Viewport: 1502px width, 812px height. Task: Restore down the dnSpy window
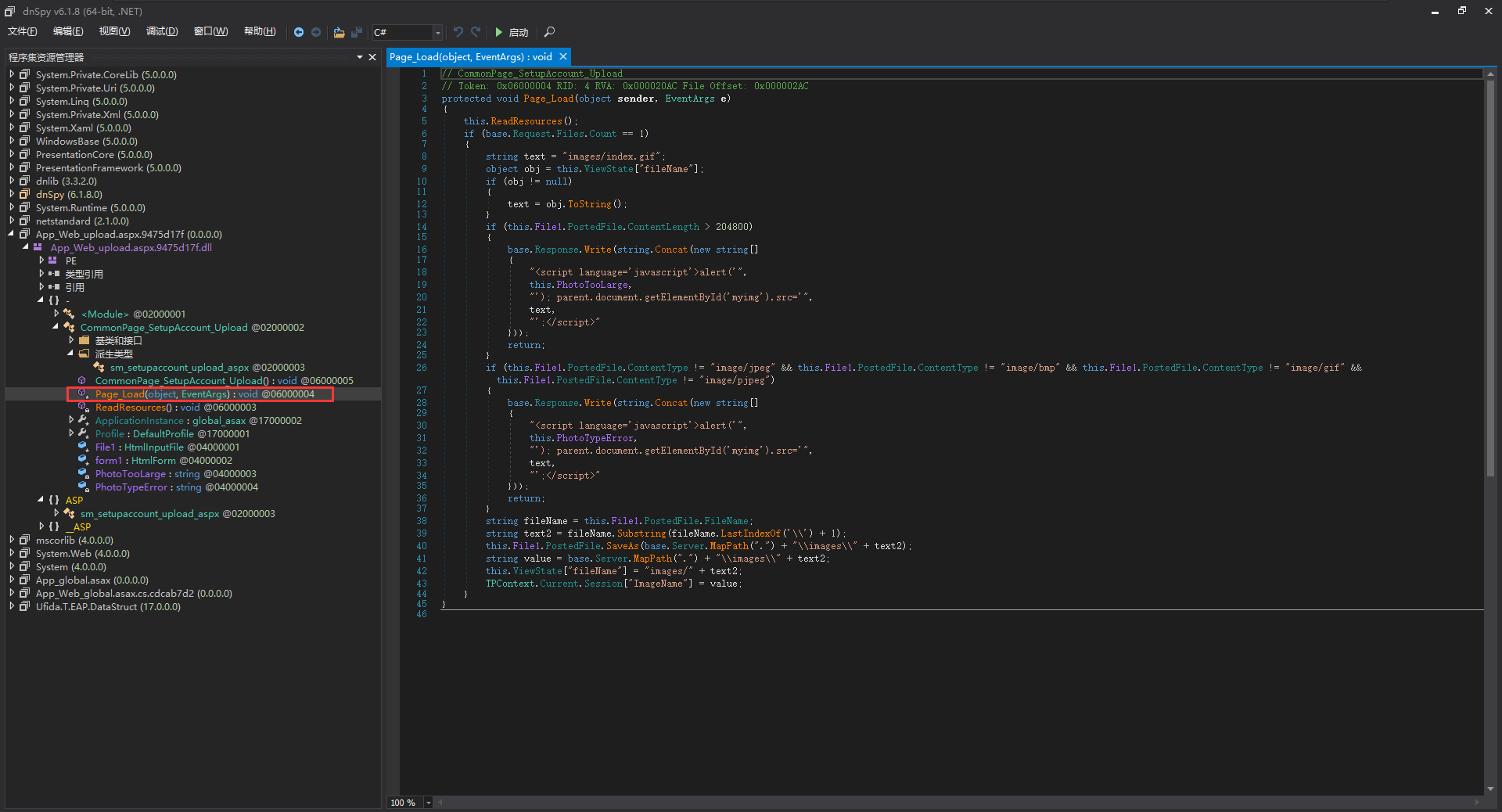pyautogui.click(x=1461, y=11)
